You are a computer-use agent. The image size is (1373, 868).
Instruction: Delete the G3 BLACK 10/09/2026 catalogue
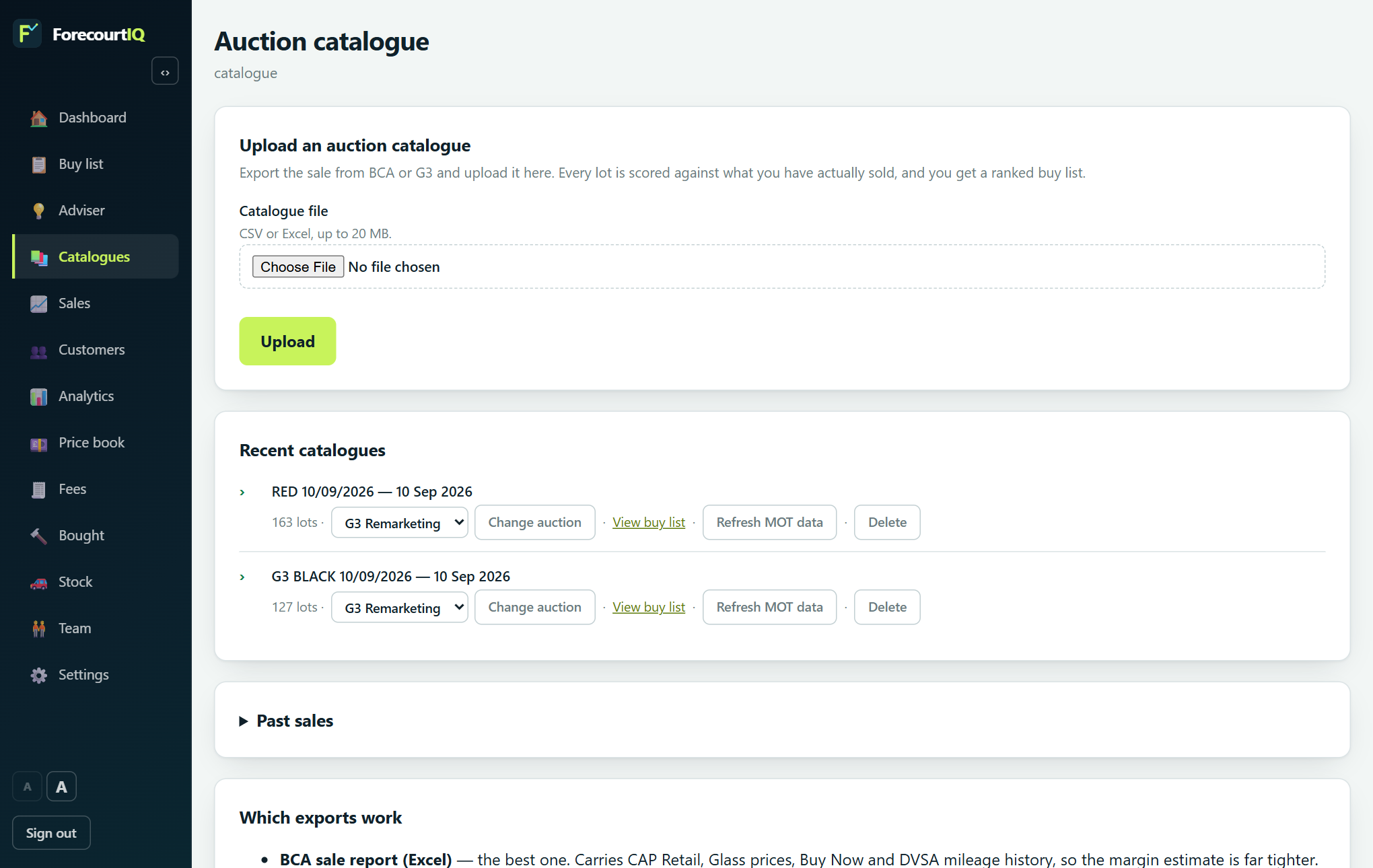(887, 607)
